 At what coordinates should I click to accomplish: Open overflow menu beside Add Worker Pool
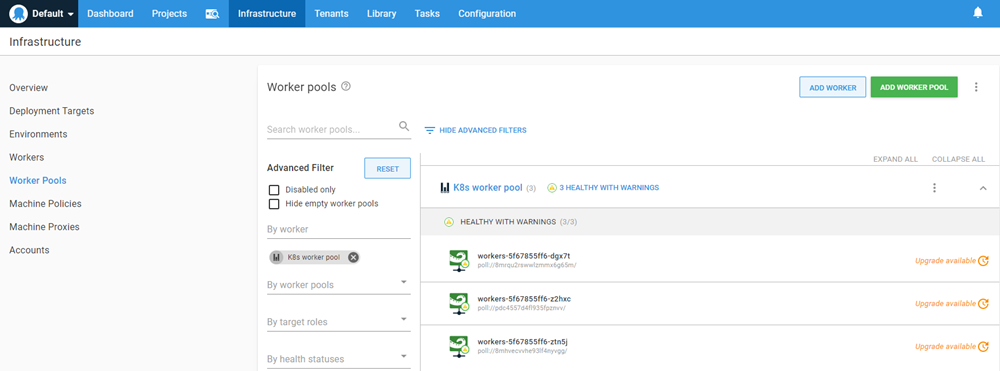click(976, 87)
